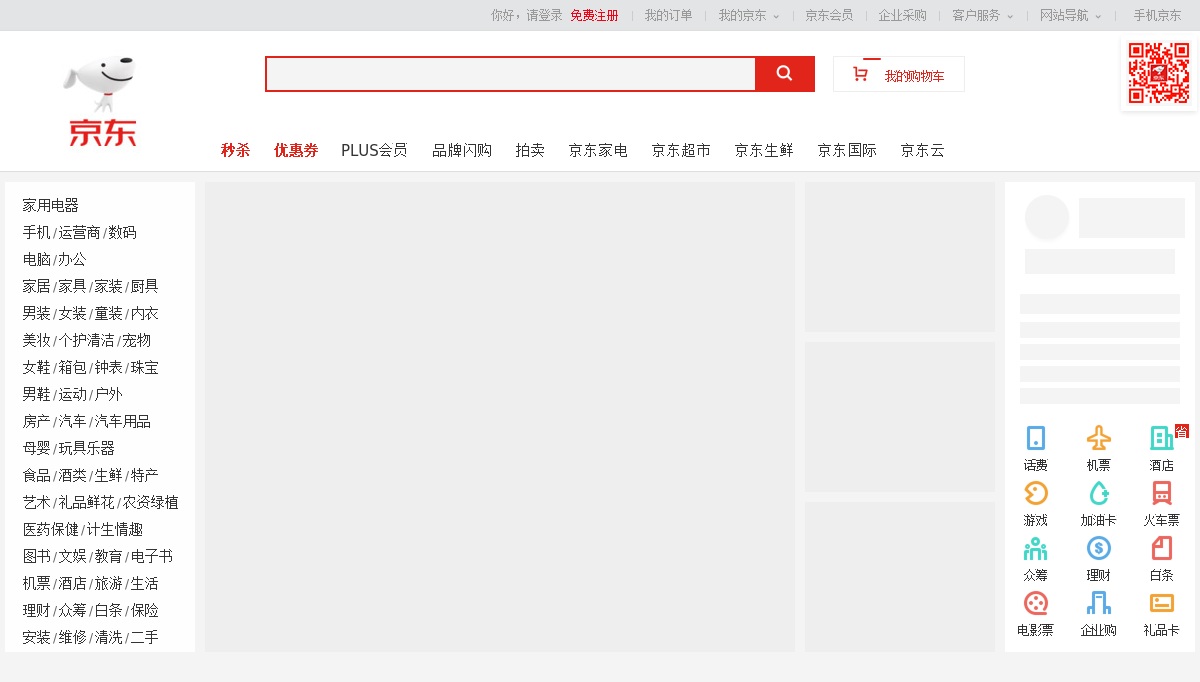Open the 企业购 enterprise purchase icon
This screenshot has height=682, width=1200.
point(1099,603)
